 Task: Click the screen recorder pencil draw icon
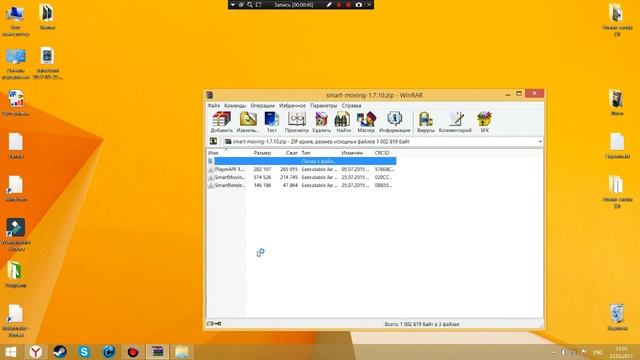point(329,5)
